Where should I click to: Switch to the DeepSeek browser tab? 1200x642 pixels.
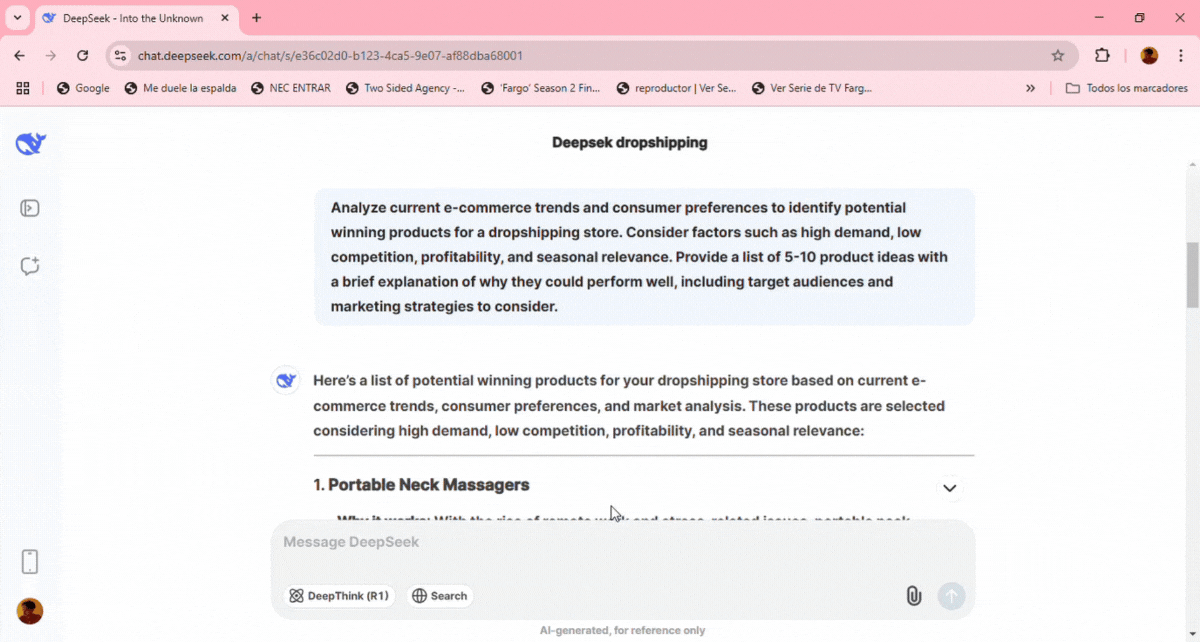tap(130, 17)
